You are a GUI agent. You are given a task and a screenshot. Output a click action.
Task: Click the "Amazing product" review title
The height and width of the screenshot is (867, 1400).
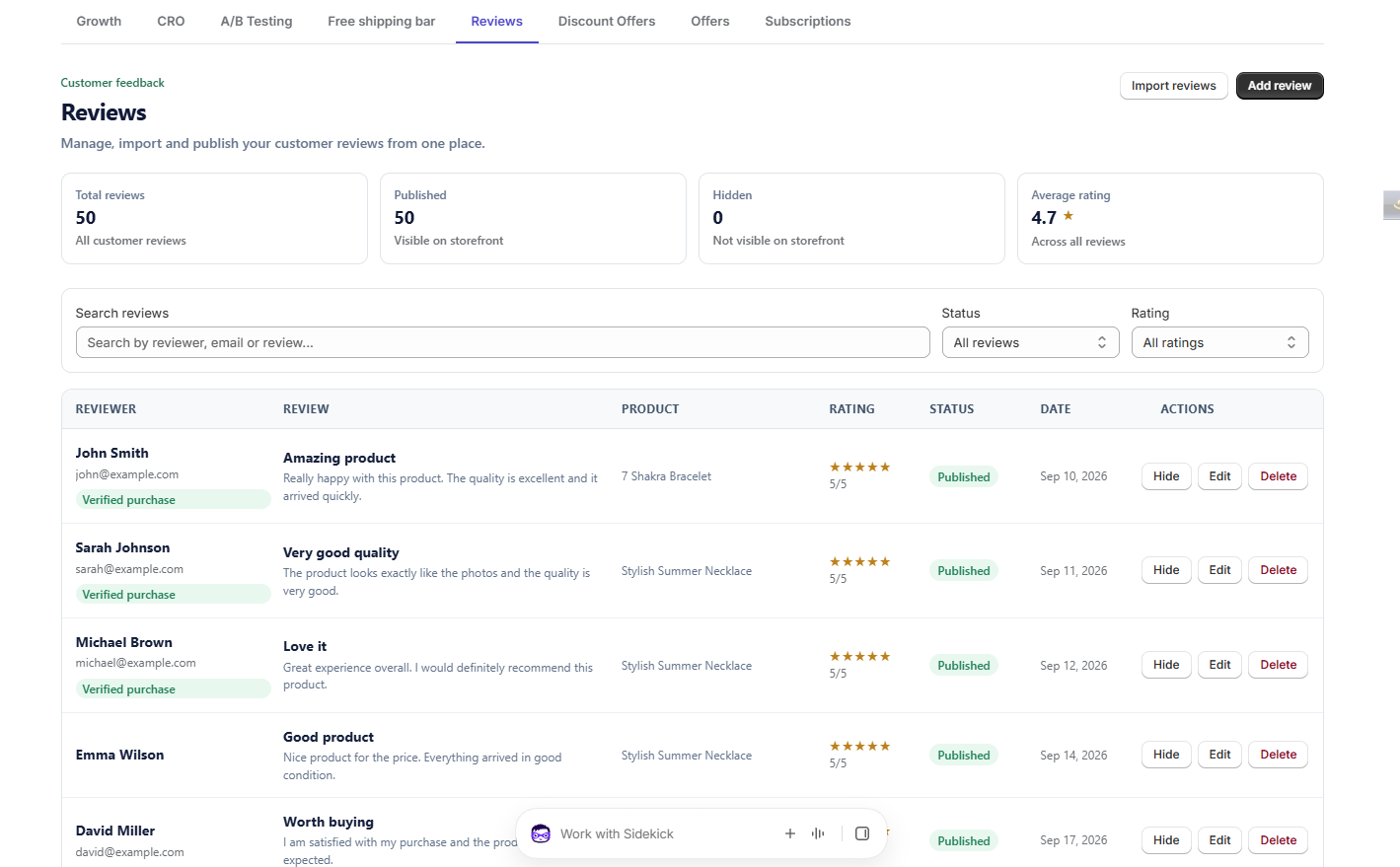coord(339,458)
